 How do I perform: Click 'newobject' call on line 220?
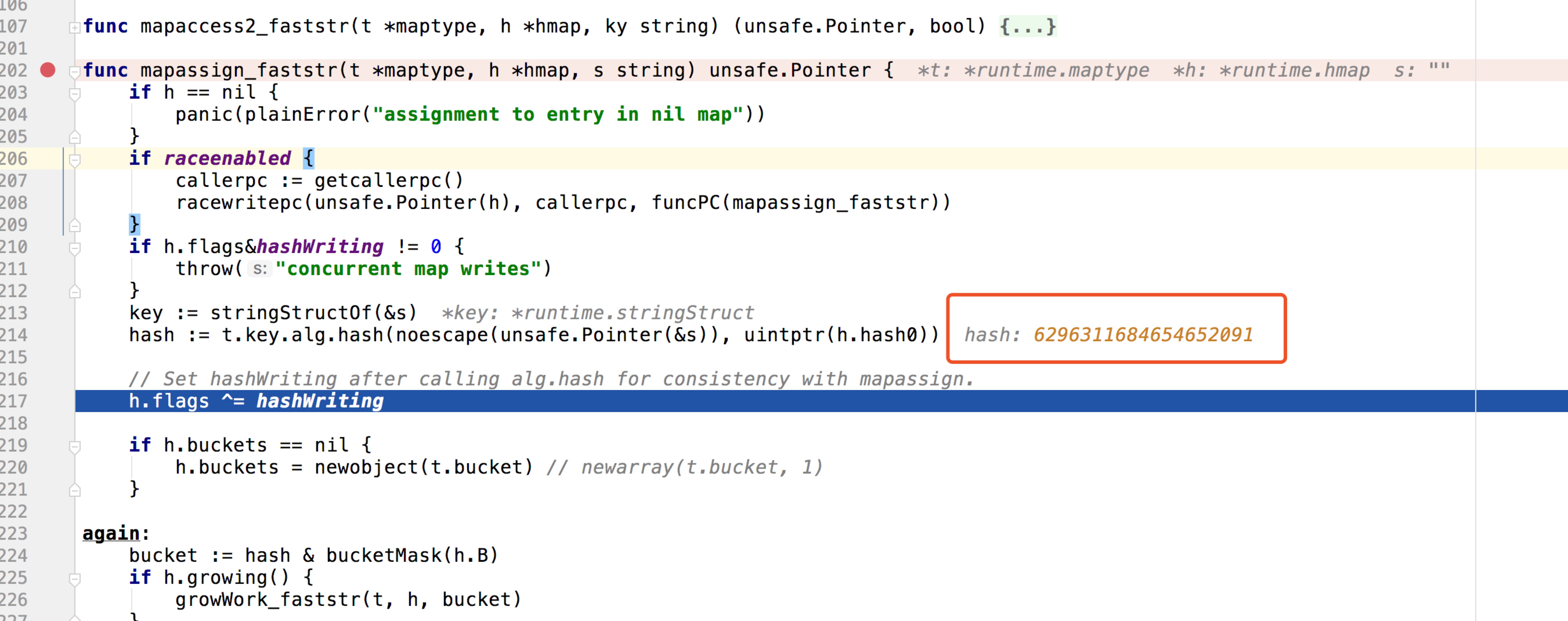pos(366,467)
